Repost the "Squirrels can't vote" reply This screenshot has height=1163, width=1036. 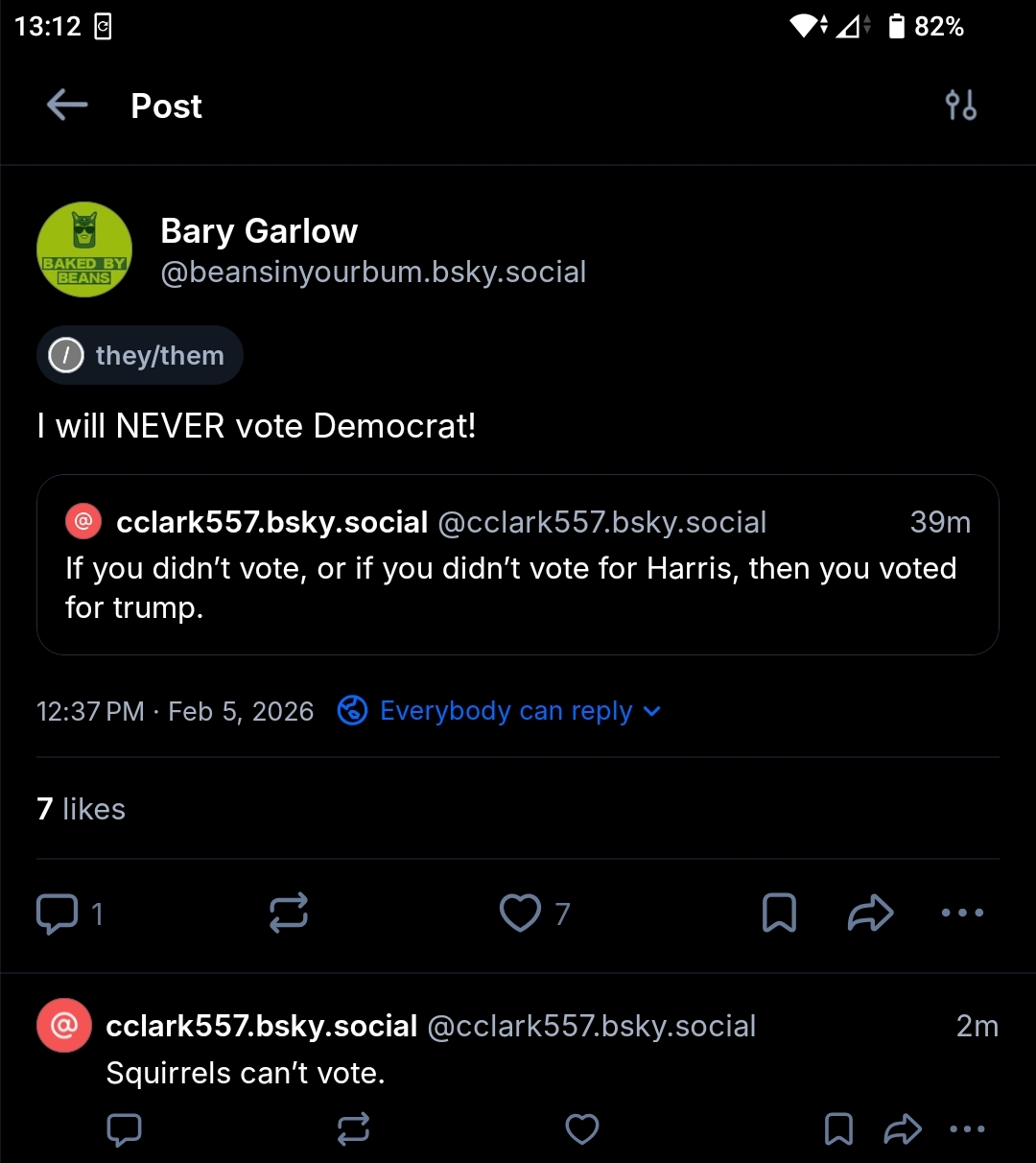click(353, 1129)
